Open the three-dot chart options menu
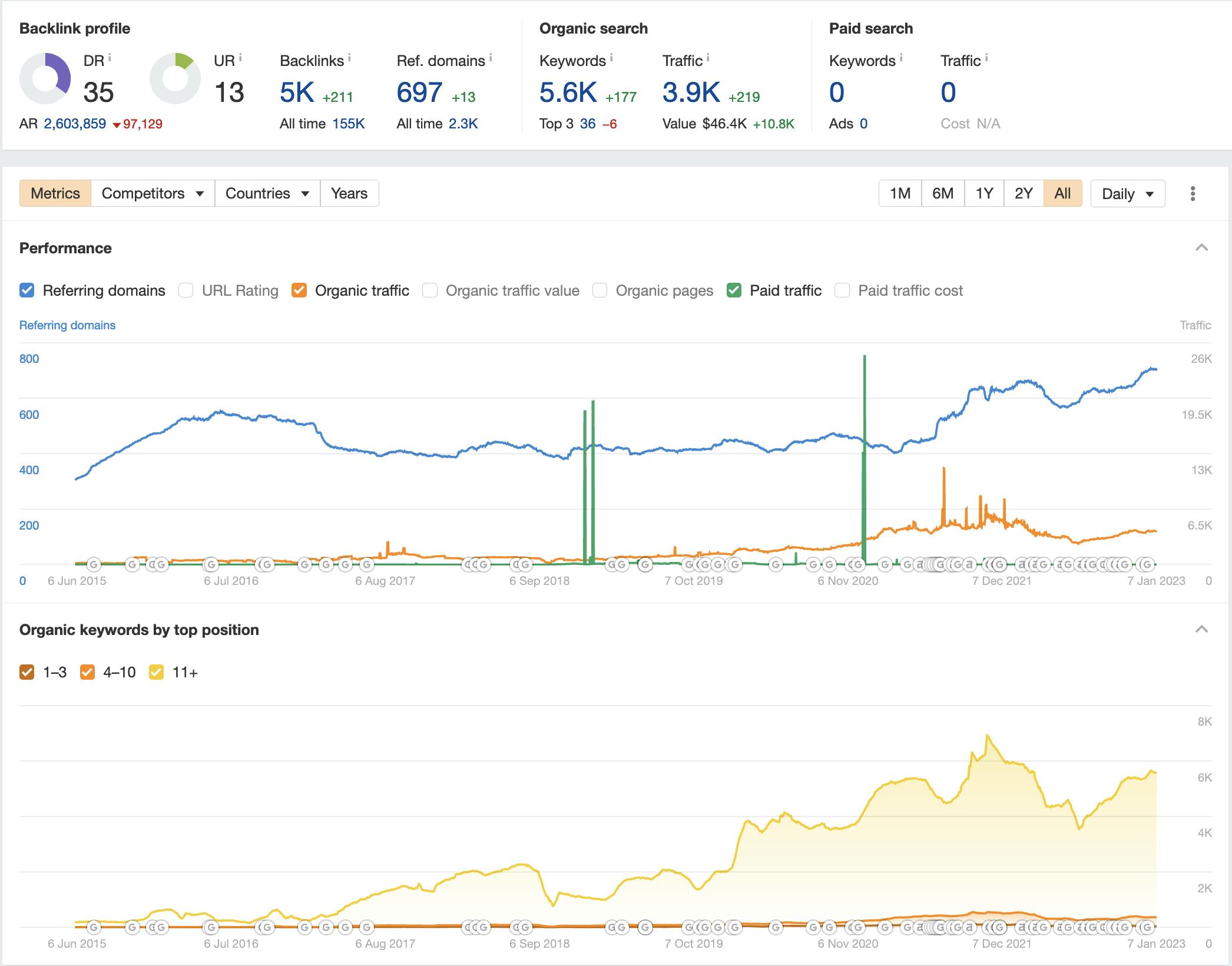Image resolution: width=1232 pixels, height=966 pixels. click(1193, 194)
